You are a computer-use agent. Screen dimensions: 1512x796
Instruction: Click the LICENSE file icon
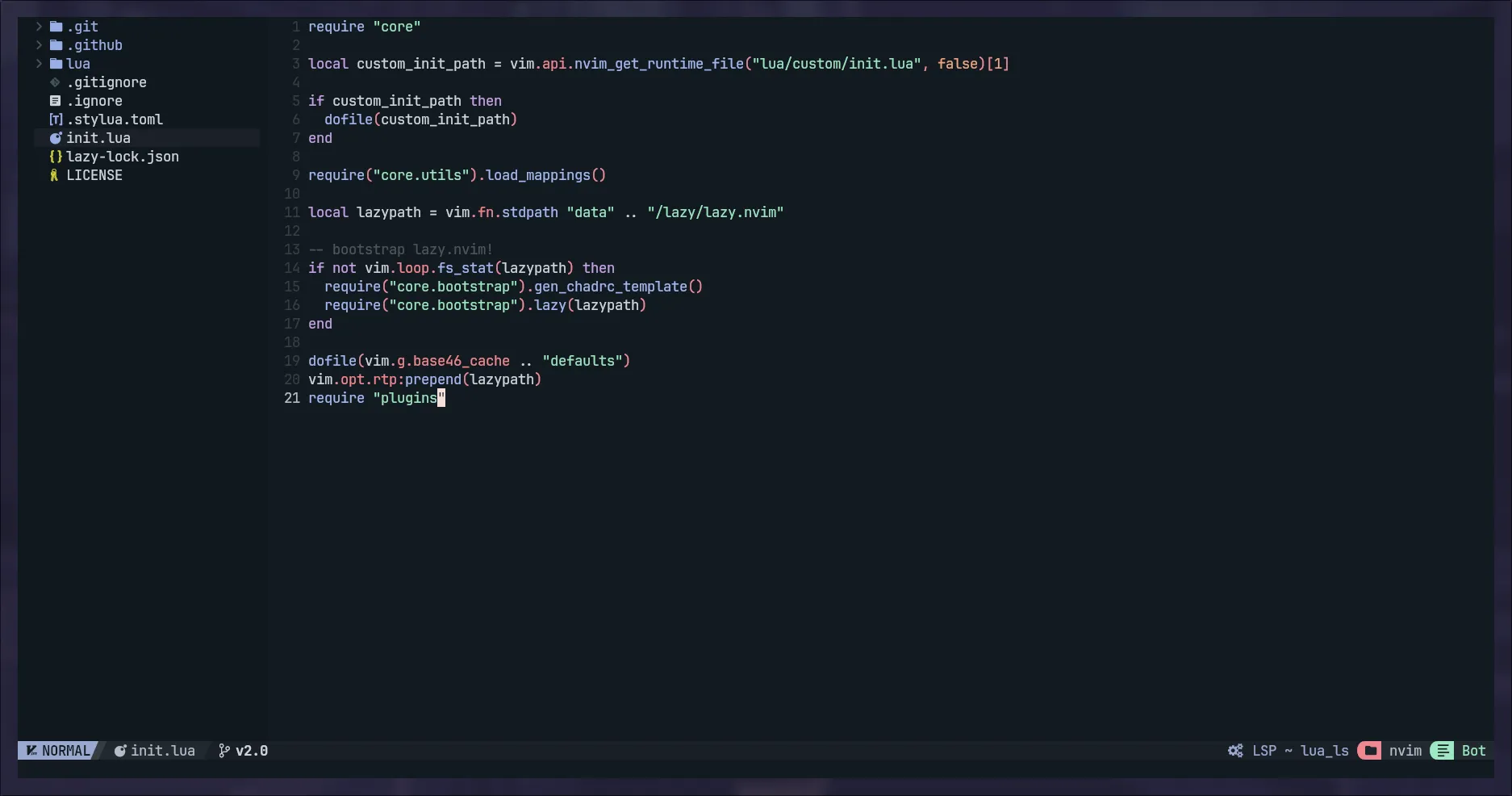click(54, 175)
